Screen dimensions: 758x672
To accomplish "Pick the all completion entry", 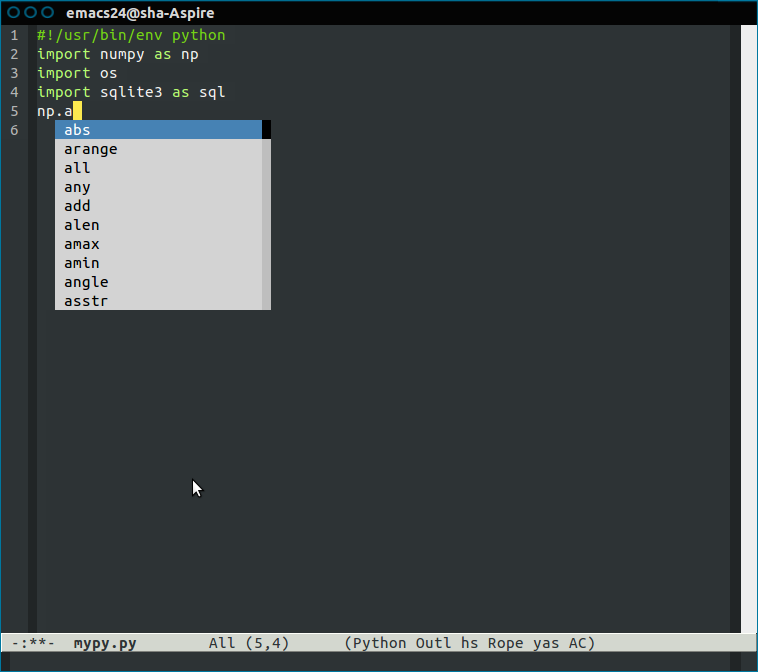I will pos(158,168).
